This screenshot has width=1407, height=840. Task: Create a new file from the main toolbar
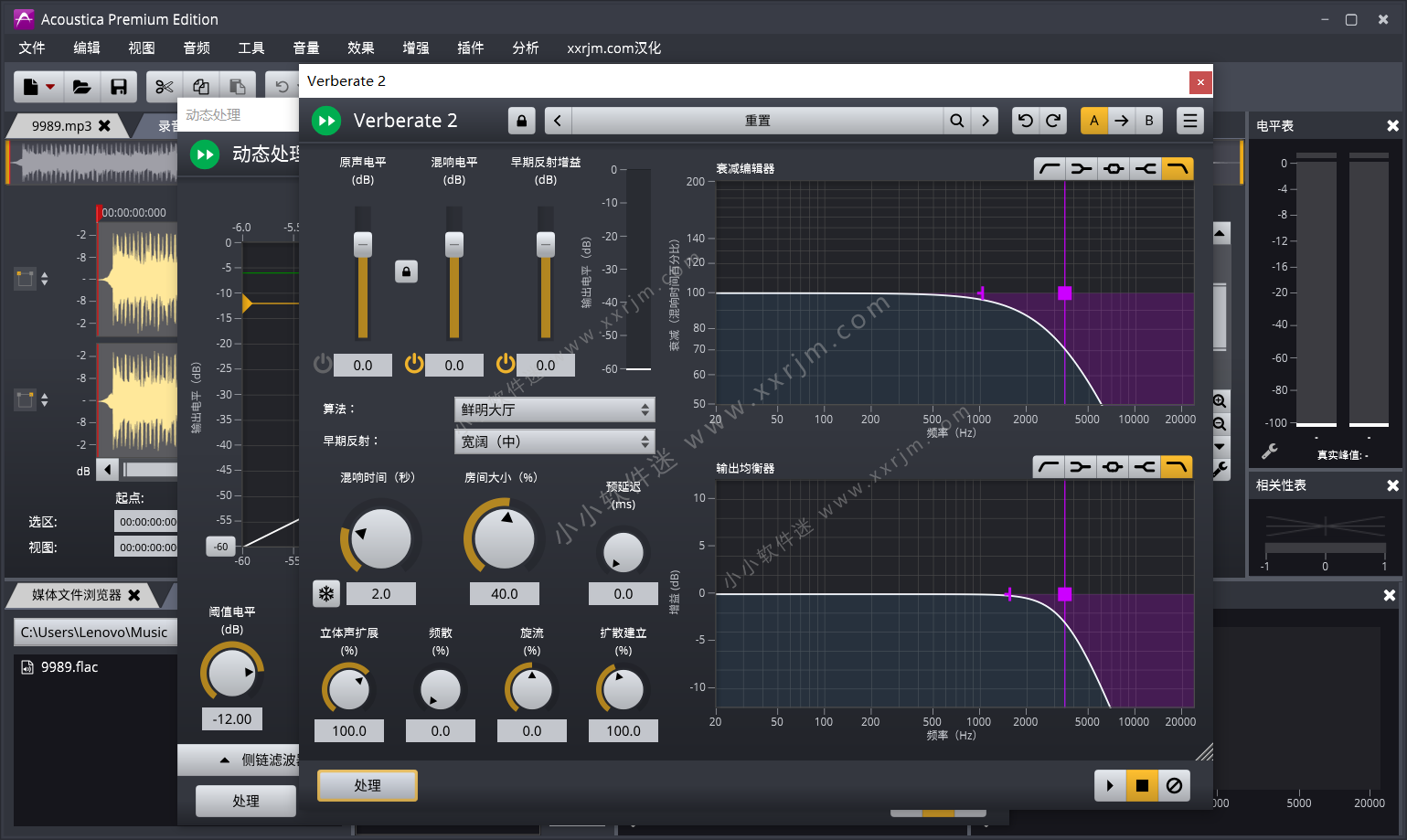coord(31,87)
